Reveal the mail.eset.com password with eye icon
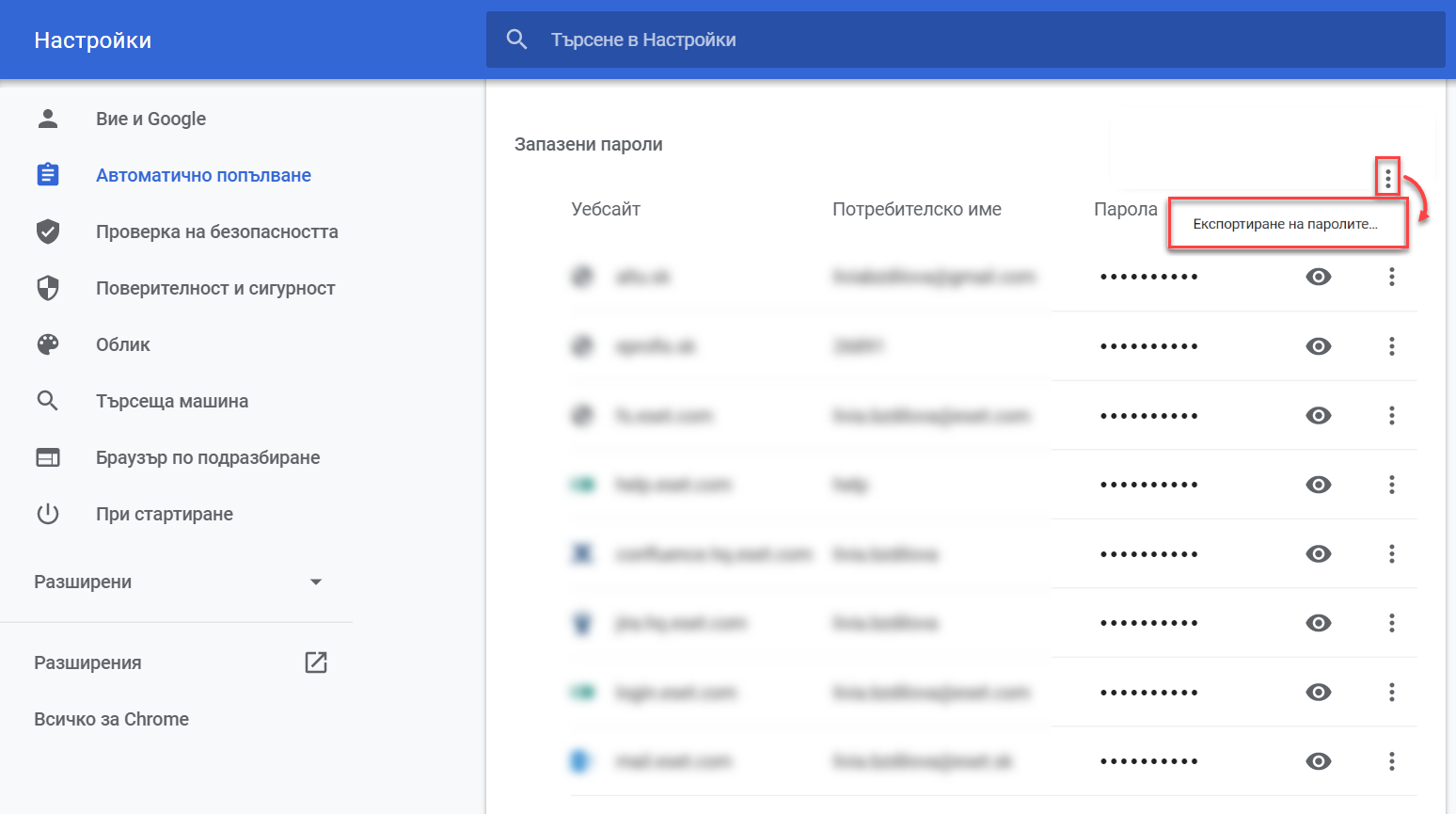Viewport: 1456px width, 814px height. click(1319, 761)
